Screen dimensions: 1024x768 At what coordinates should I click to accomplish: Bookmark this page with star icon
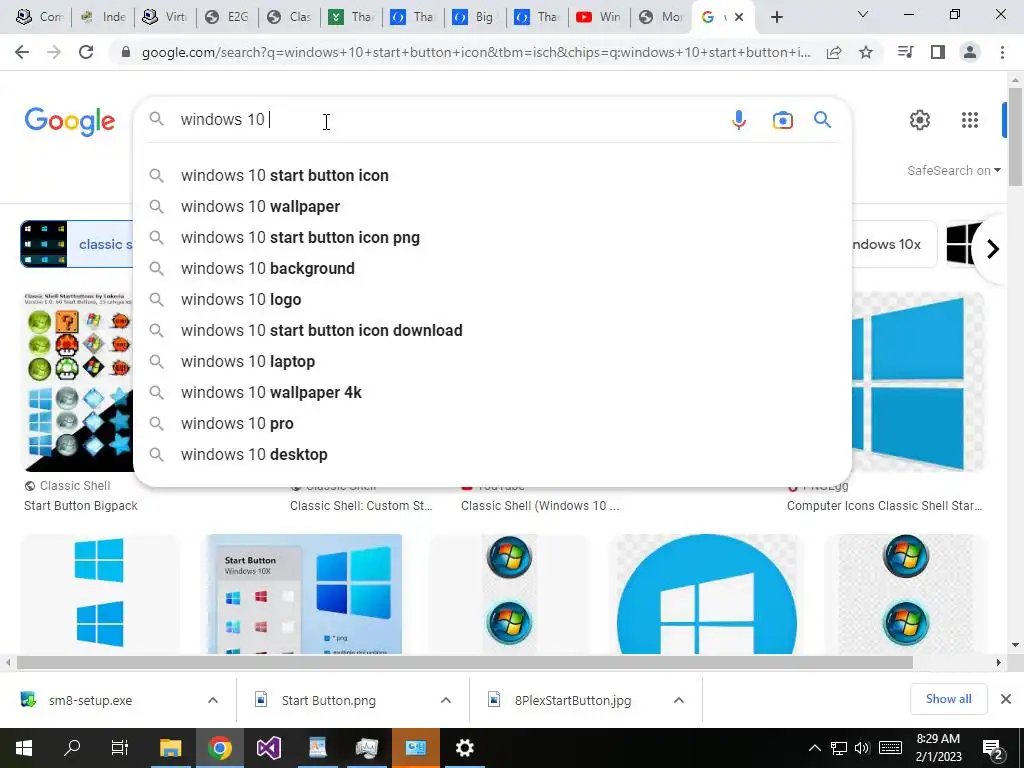point(866,52)
